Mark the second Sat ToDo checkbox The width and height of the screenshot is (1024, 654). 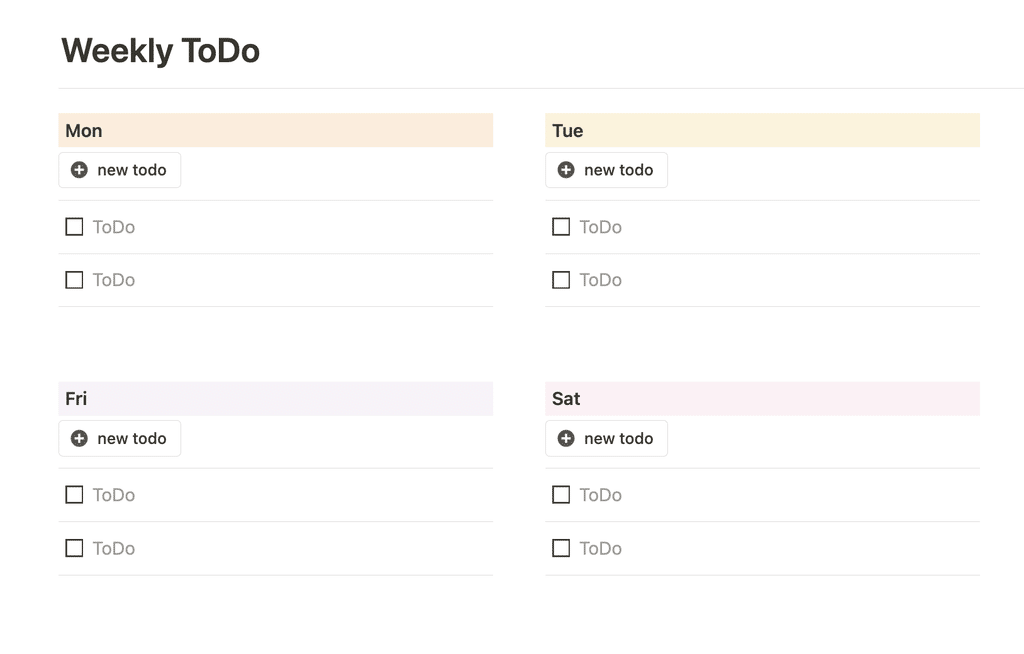(x=561, y=548)
